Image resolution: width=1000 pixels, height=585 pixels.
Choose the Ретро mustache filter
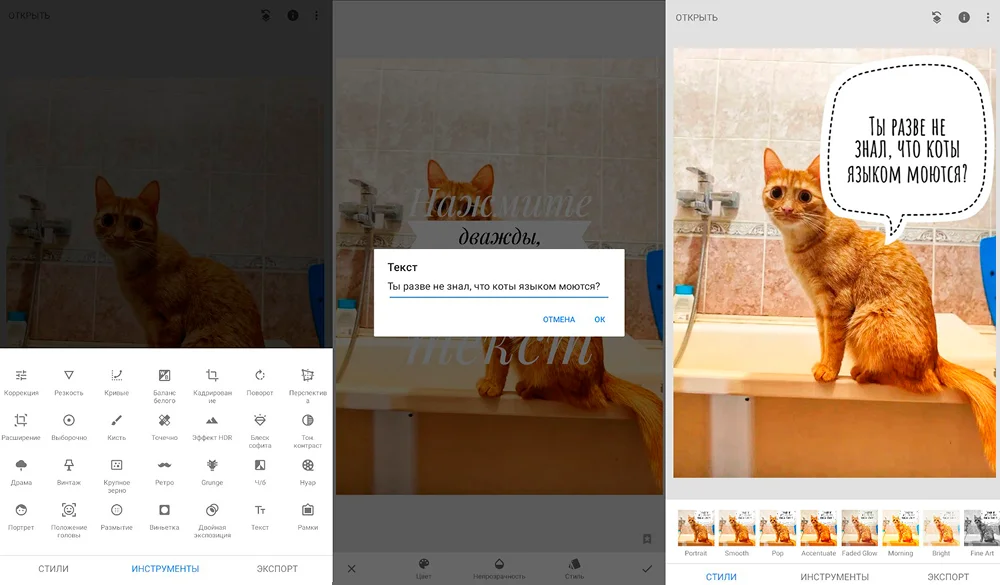tap(164, 465)
